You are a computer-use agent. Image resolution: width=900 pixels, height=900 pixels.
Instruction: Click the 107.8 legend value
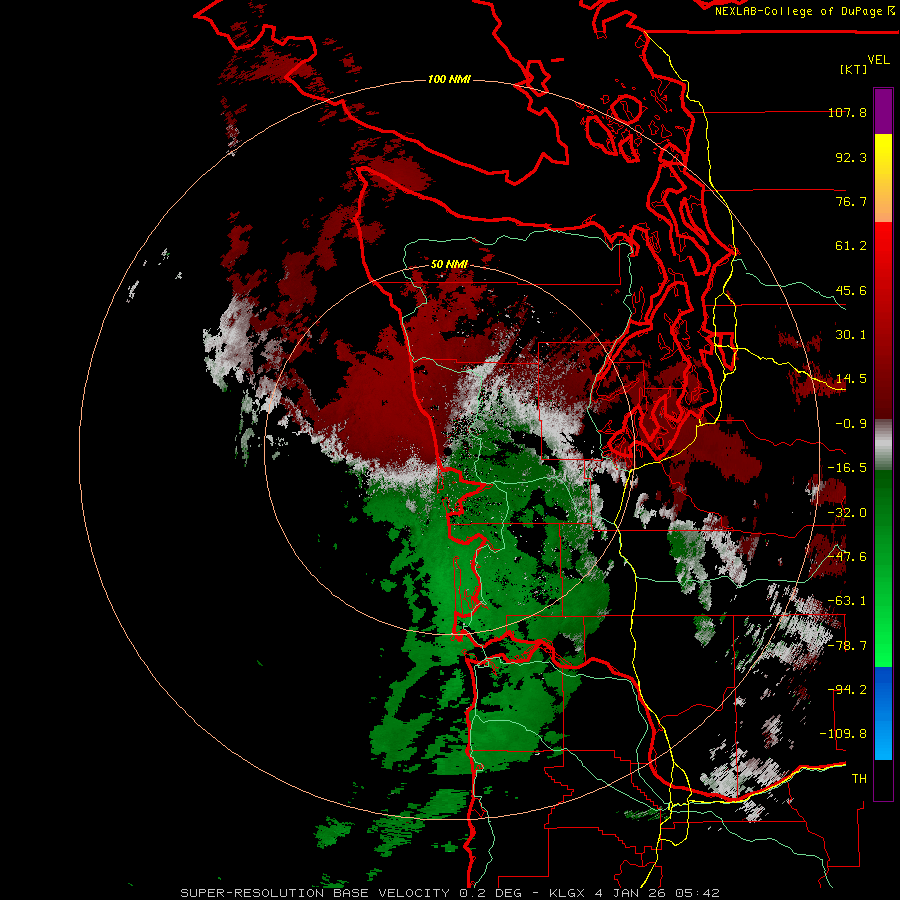(x=847, y=112)
